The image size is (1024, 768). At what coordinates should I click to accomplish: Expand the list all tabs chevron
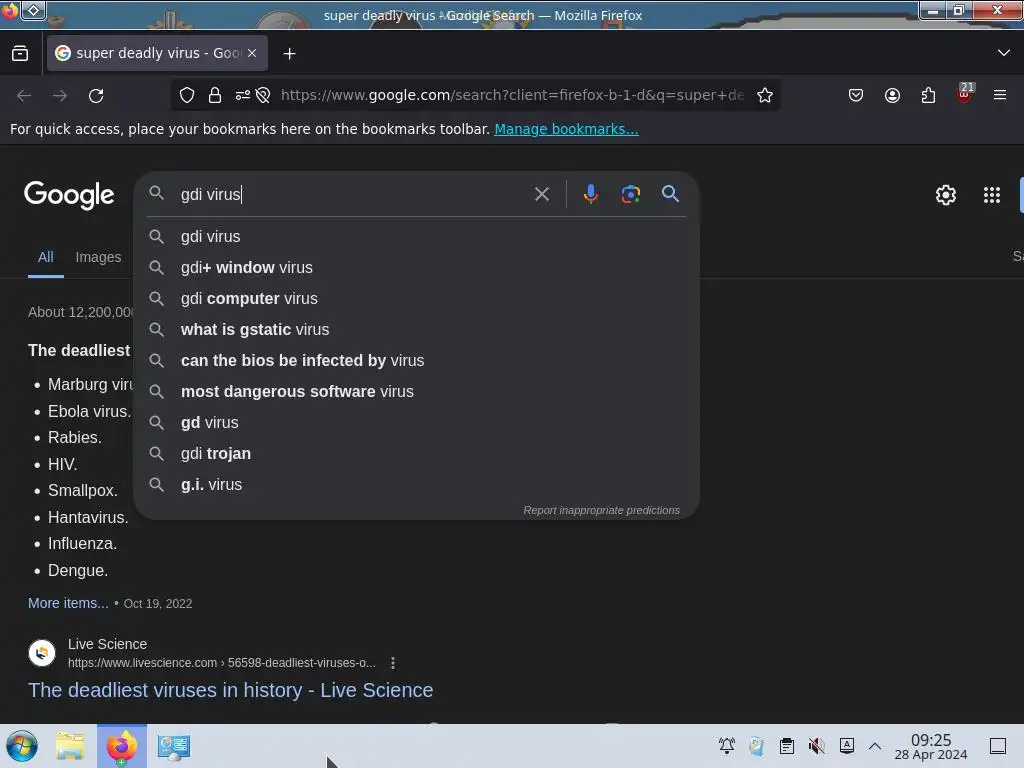pos(1004,53)
